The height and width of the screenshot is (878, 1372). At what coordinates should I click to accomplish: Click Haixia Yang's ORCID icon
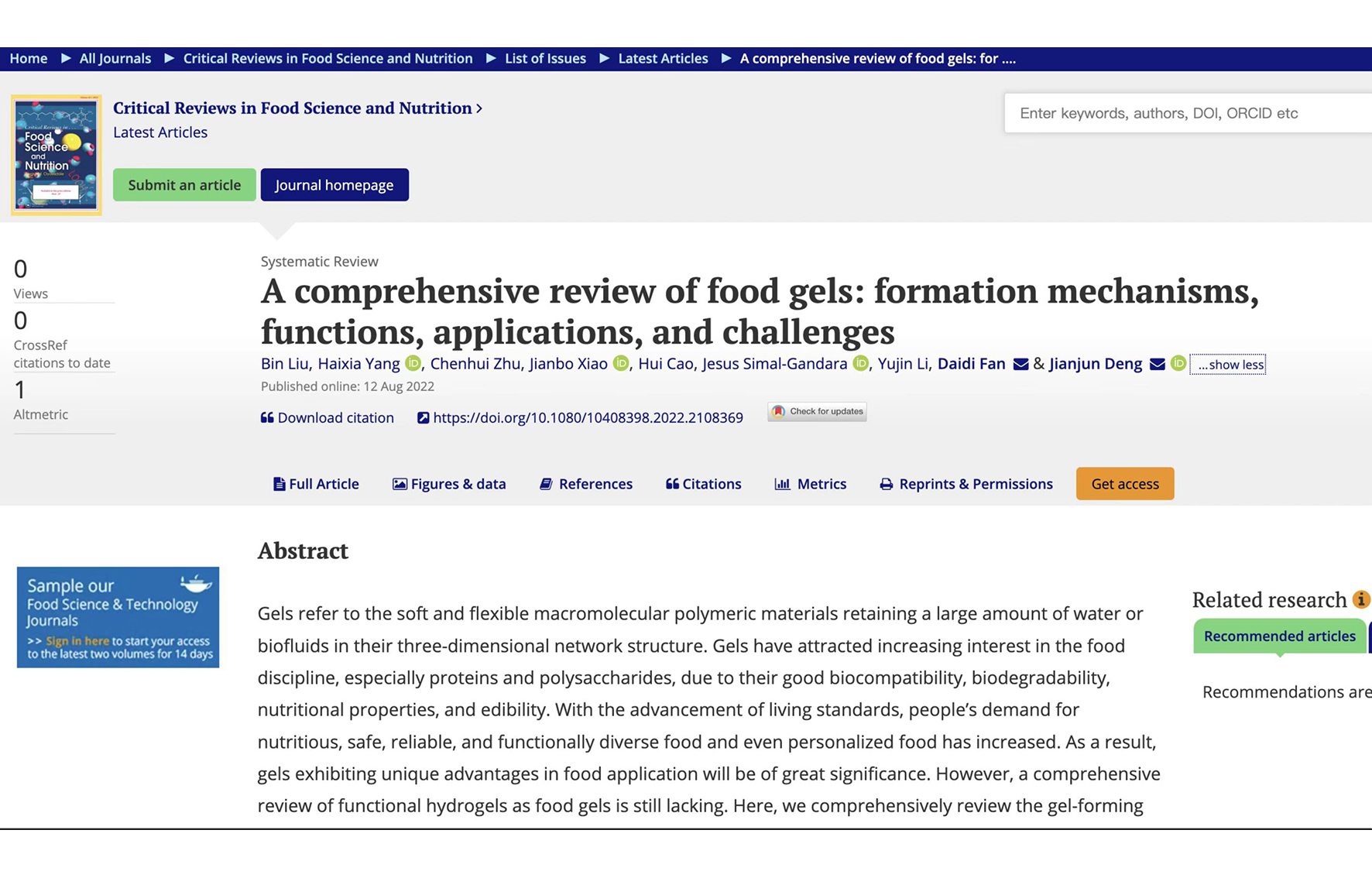point(413,364)
